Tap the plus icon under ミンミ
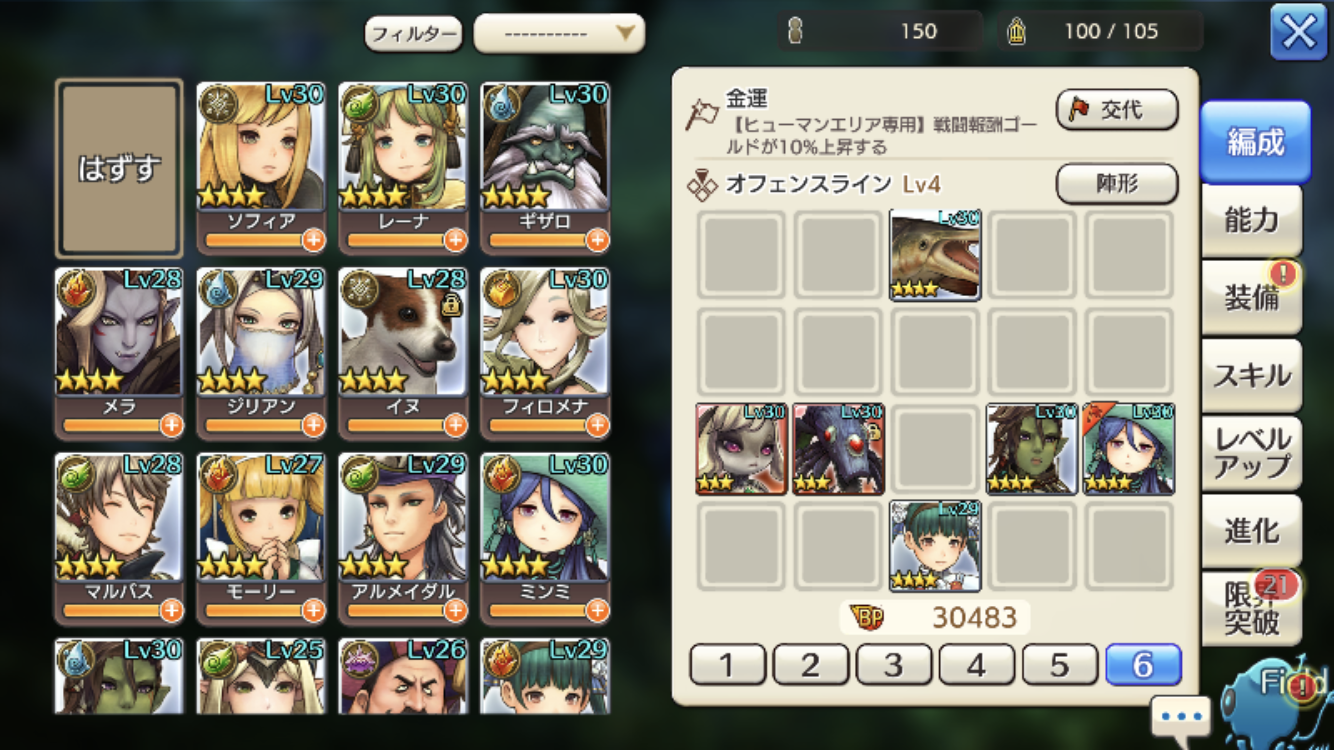The width and height of the screenshot is (1334, 750). click(x=597, y=610)
